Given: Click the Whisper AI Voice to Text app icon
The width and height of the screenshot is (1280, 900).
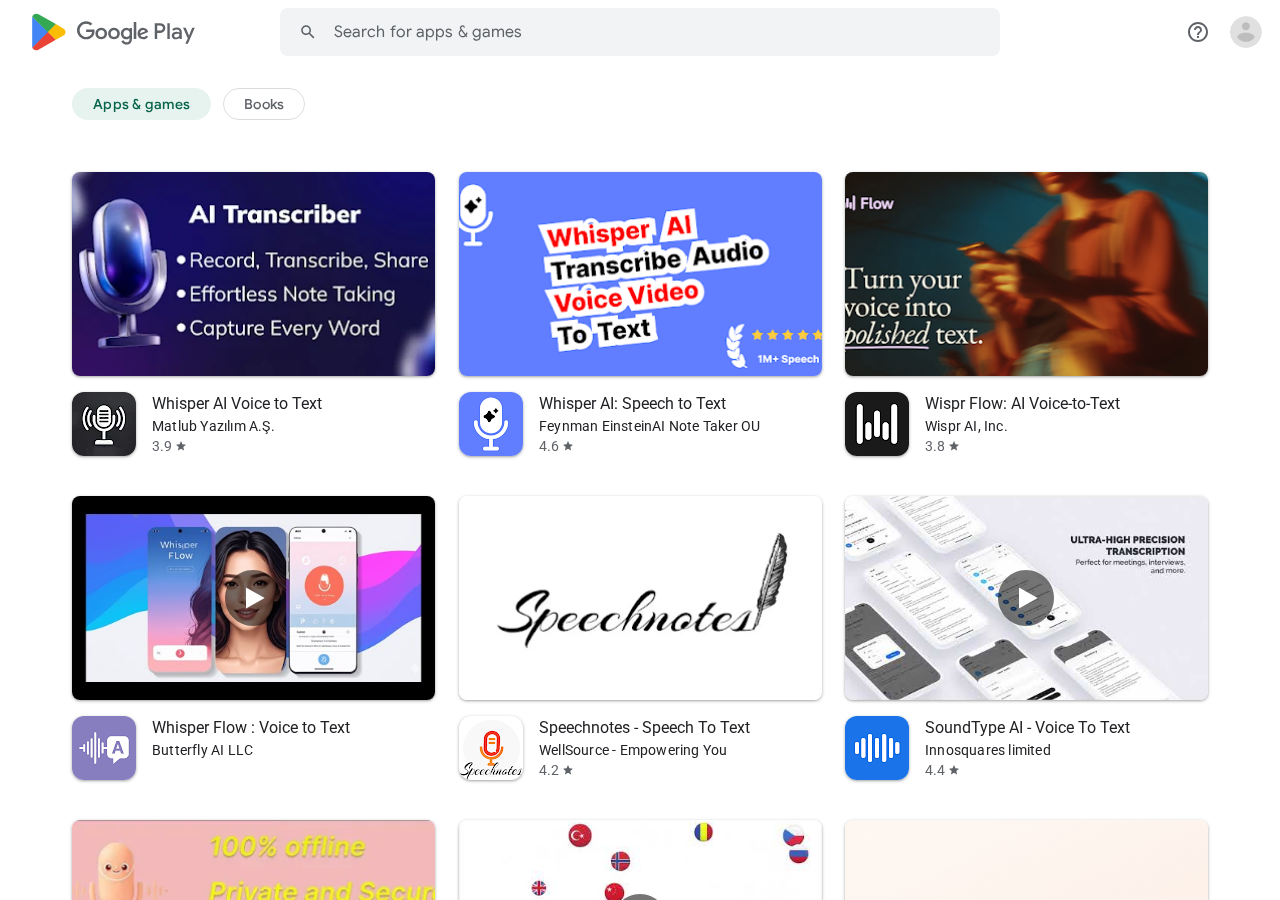Looking at the screenshot, I should [x=104, y=424].
